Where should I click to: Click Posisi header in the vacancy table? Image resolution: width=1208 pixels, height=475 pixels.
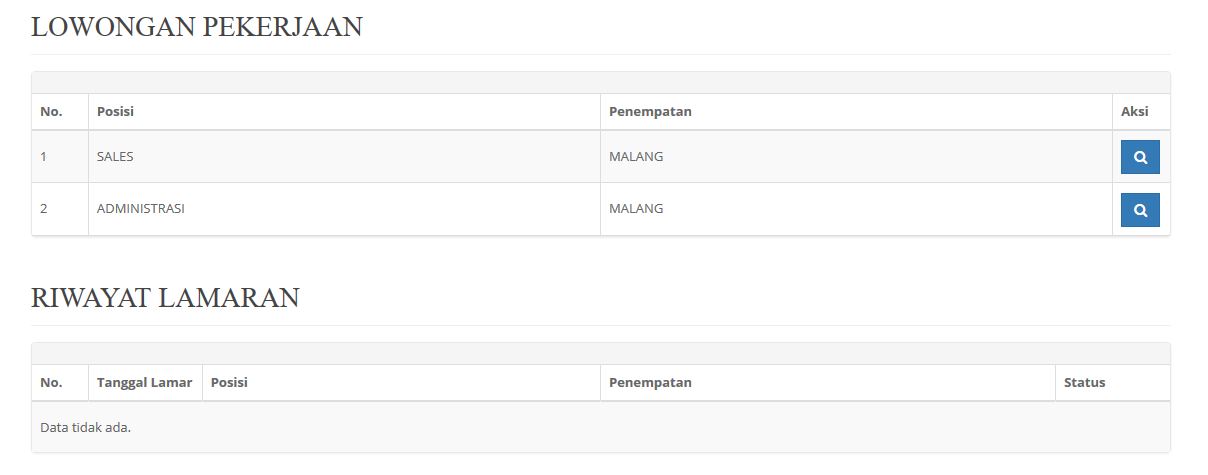click(115, 111)
